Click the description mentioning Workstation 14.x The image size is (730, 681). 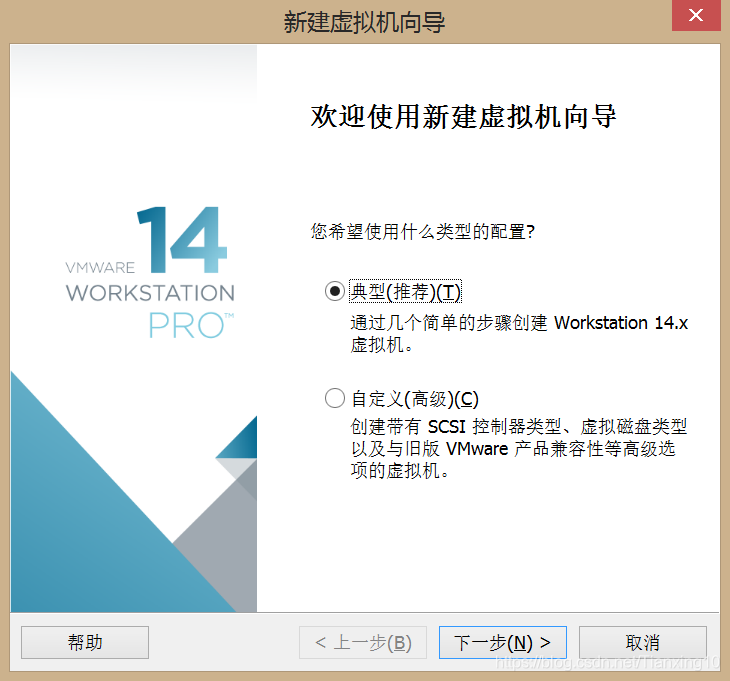click(x=519, y=334)
